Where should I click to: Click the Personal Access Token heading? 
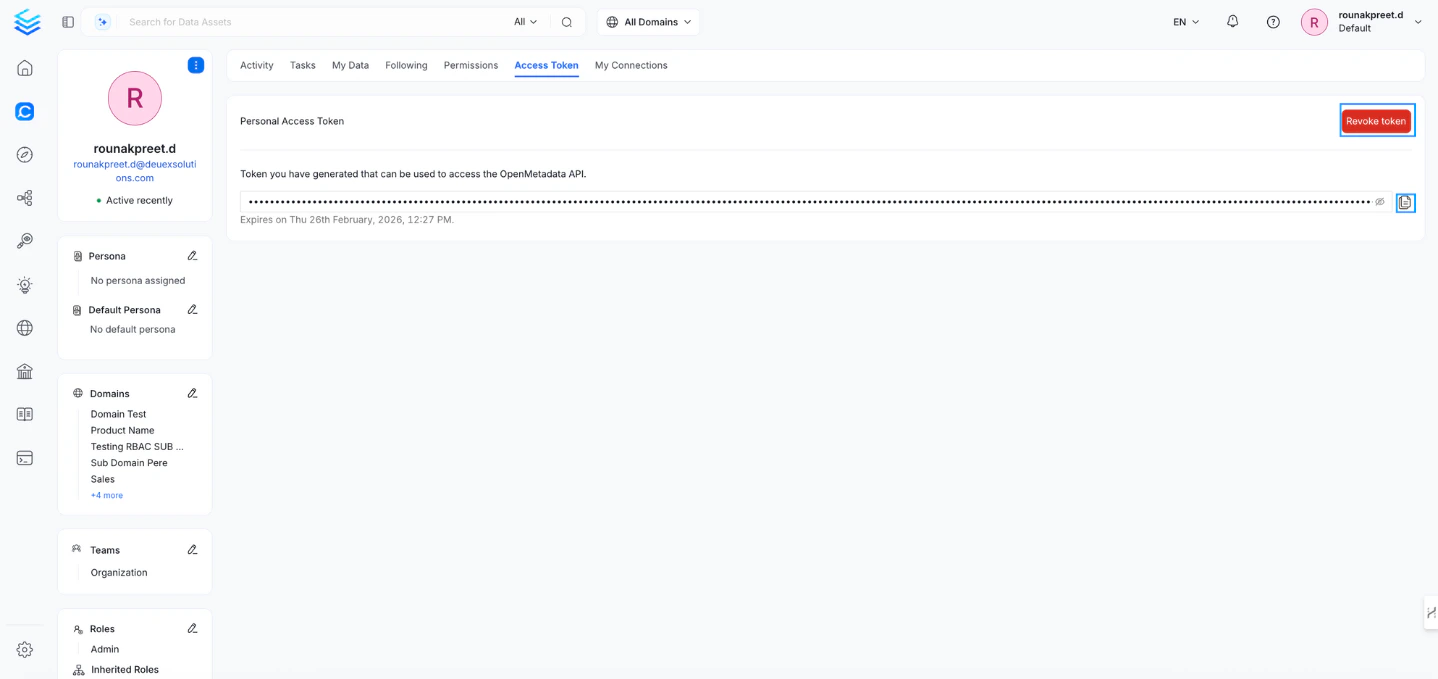(x=292, y=121)
